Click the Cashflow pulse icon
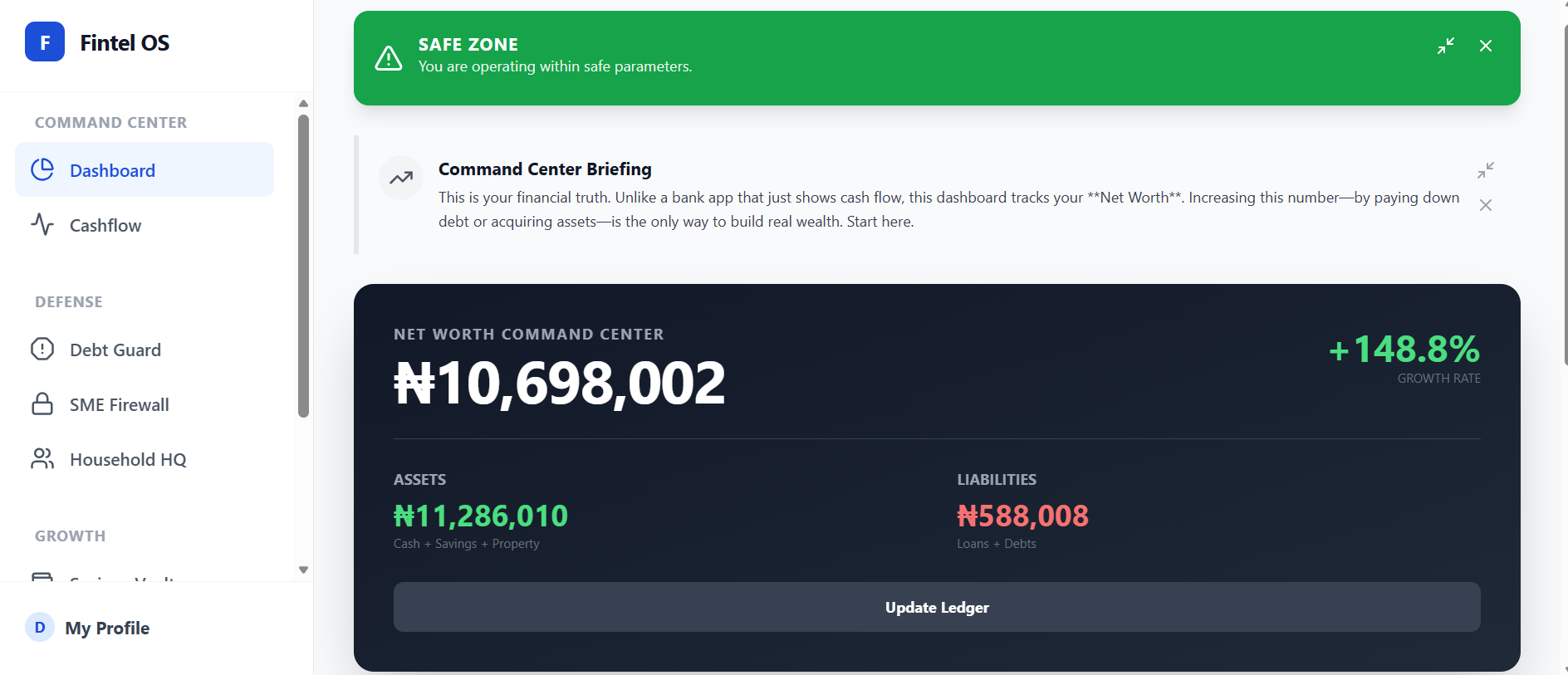Viewport: 1568px width, 675px height. pyautogui.click(x=42, y=225)
